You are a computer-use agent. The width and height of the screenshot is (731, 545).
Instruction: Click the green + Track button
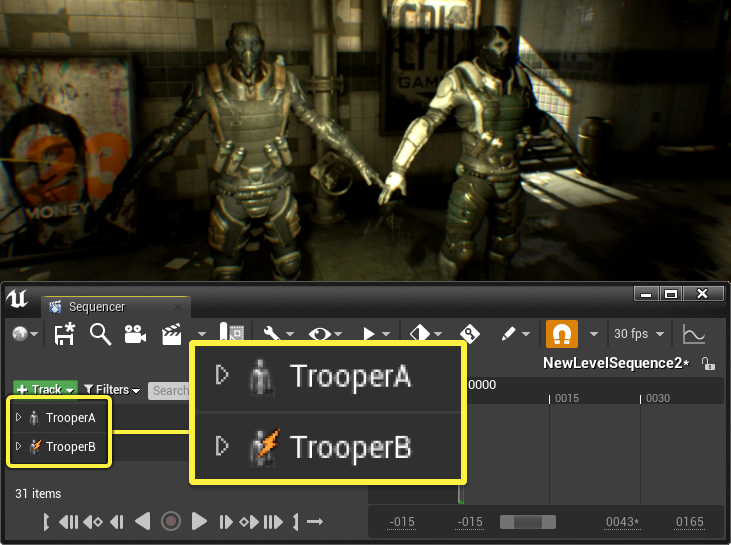click(x=45, y=389)
